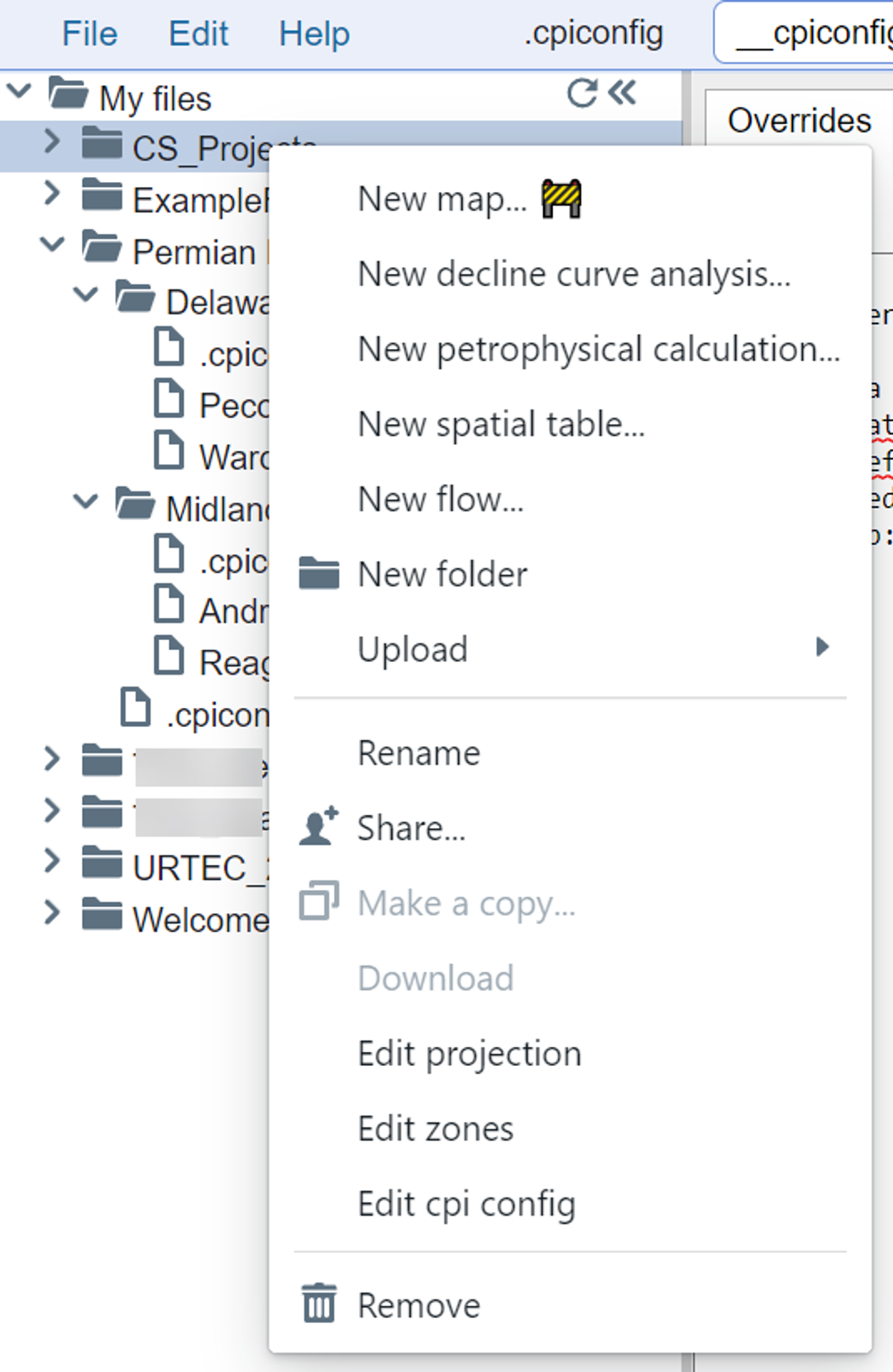This screenshot has height=1372, width=893.
Task: Choose New decline curve analysis
Action: click(x=574, y=274)
